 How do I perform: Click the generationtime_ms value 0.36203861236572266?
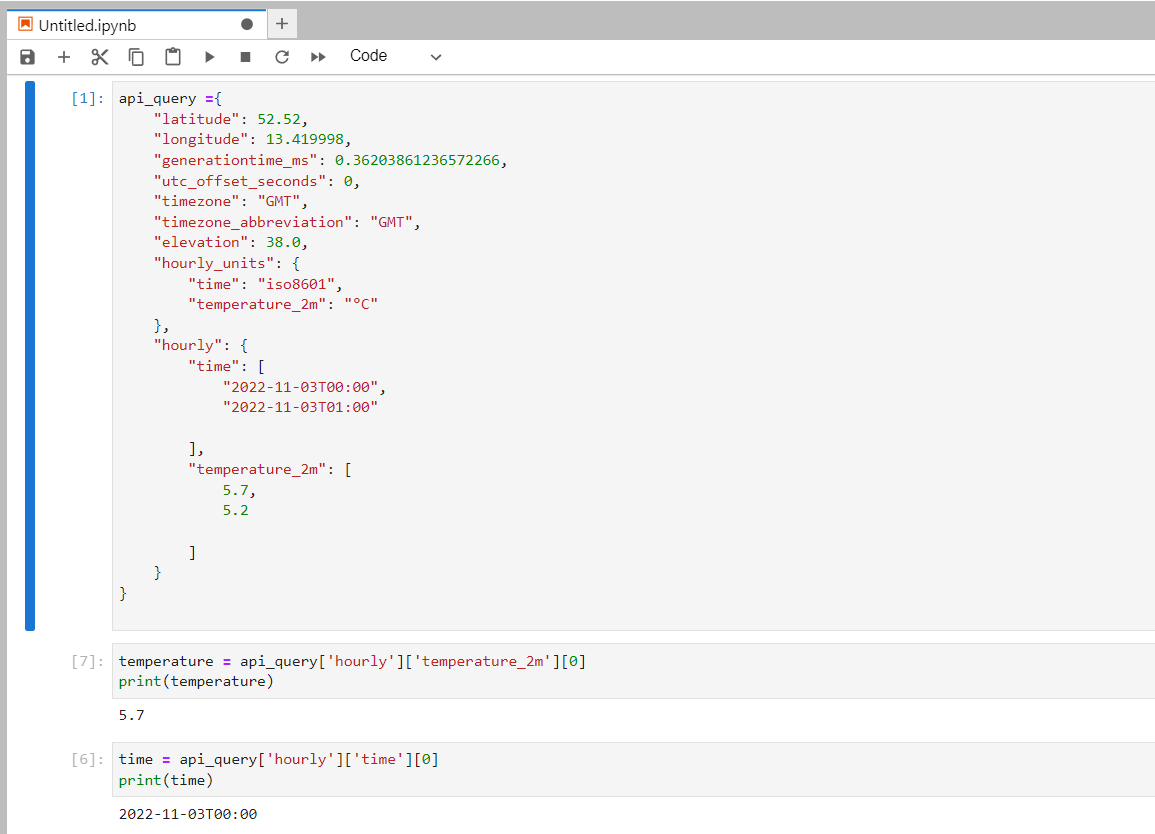(x=417, y=160)
